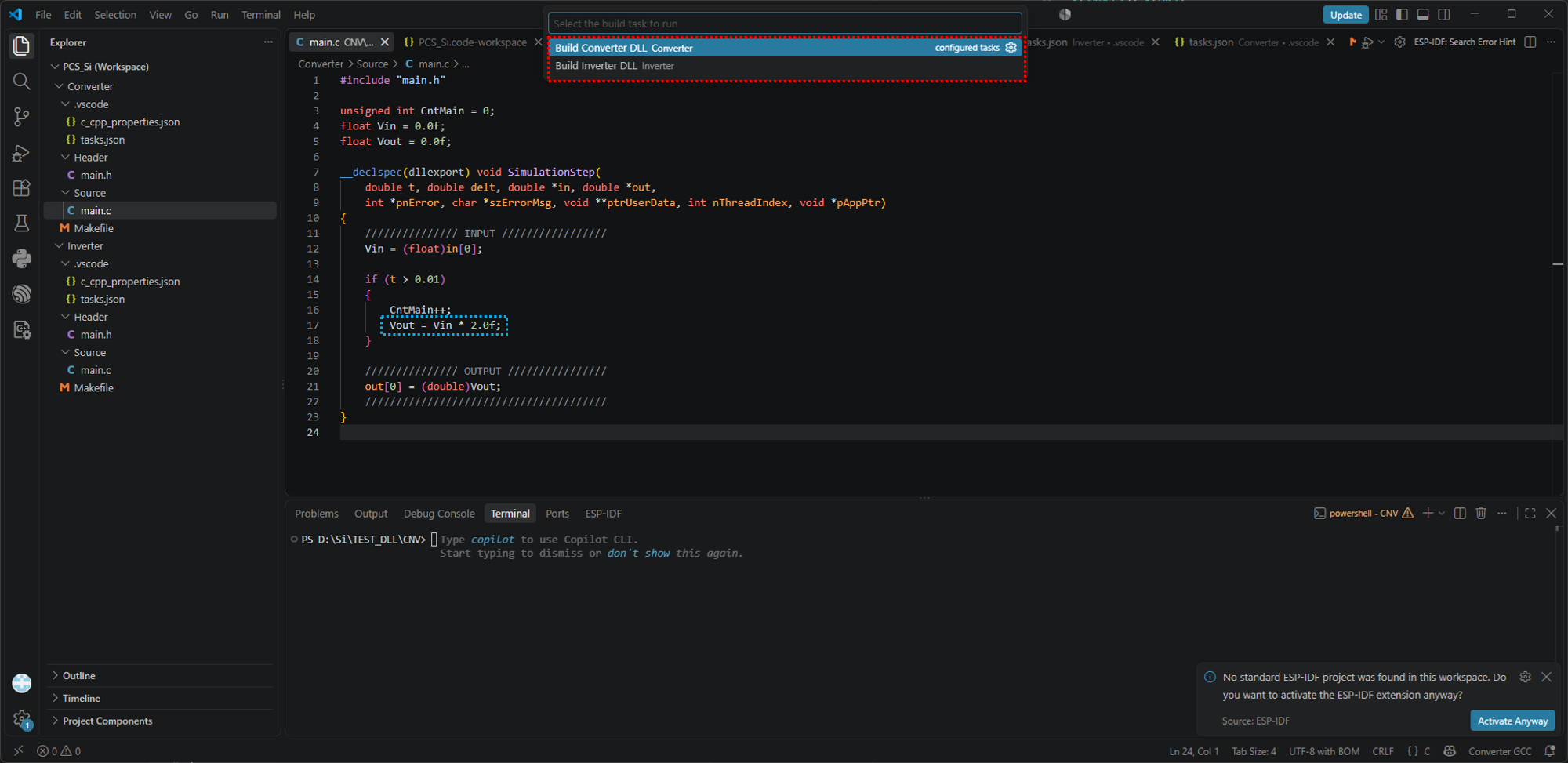1568x763 pixels.
Task: Toggle primary side bar layout icon
Action: (x=1402, y=15)
